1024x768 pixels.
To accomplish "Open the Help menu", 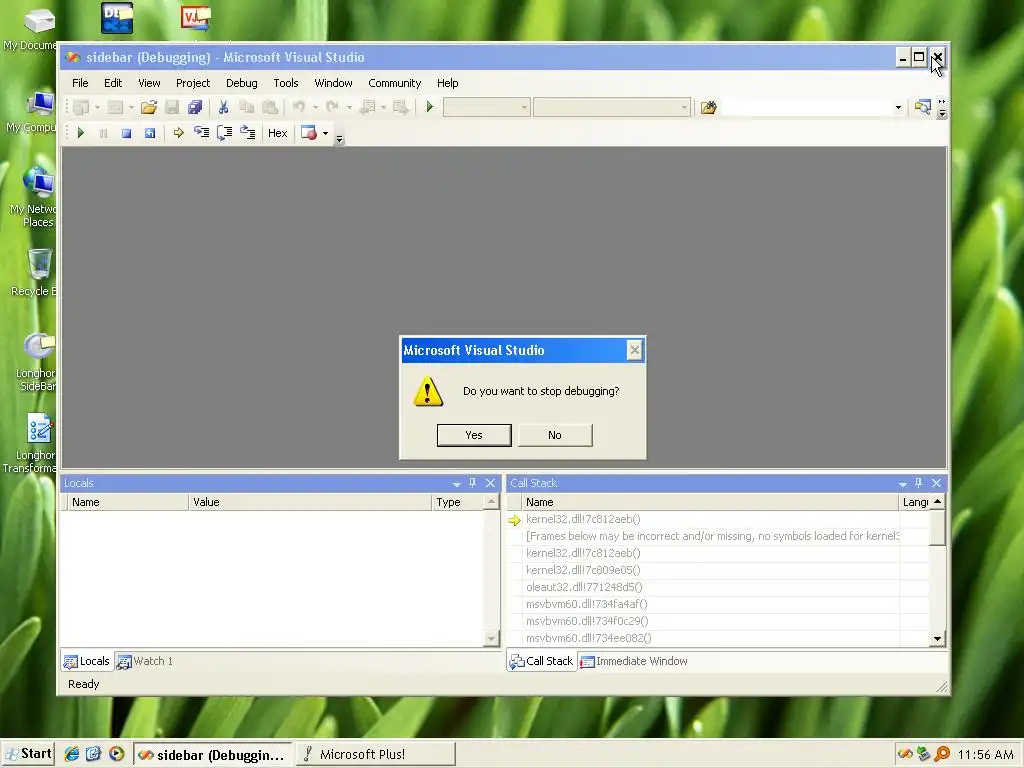I will pos(447,83).
